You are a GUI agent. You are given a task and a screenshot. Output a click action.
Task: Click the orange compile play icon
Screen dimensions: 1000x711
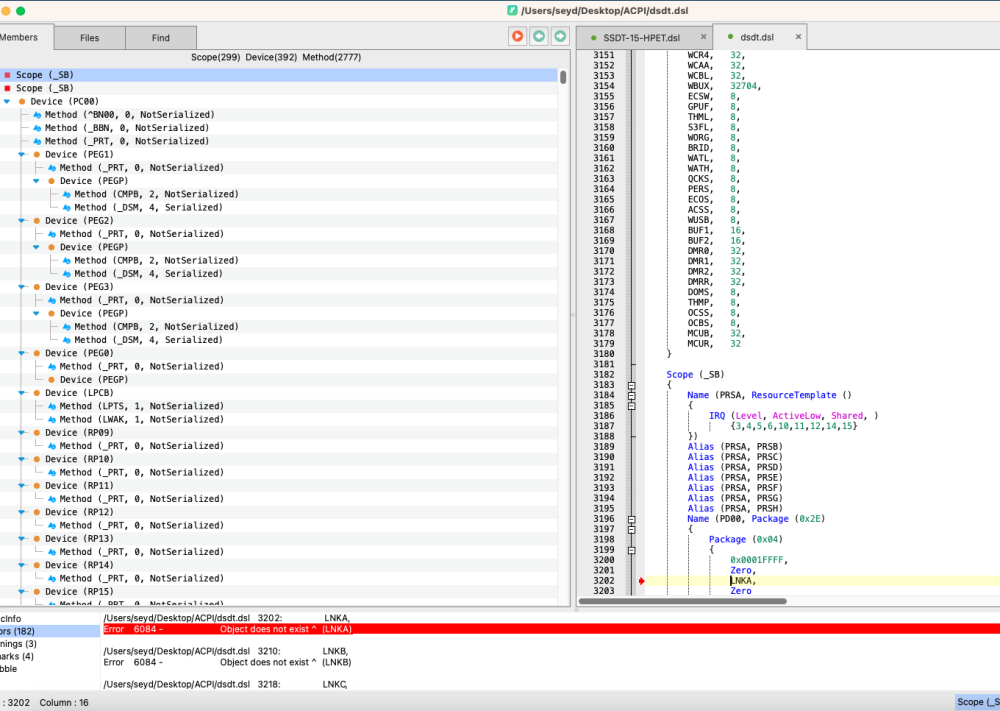click(517, 36)
